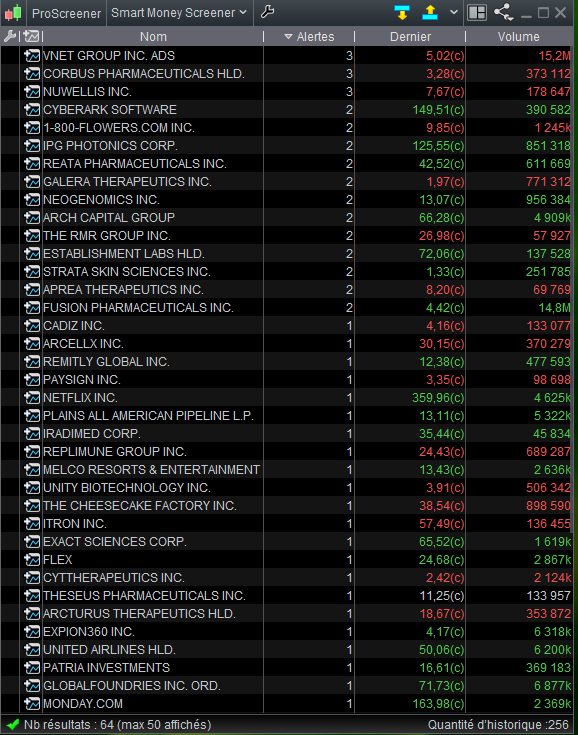Open chart icon for IPG PHOTONICS CORP.
Image resolution: width=578 pixels, height=735 pixels.
click(x=32, y=146)
